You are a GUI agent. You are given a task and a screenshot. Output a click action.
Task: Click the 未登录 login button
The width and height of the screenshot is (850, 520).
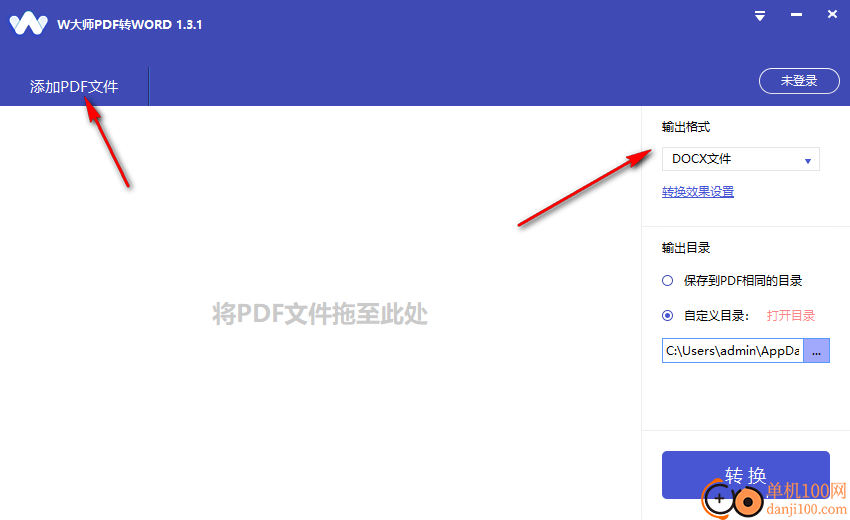[x=799, y=81]
